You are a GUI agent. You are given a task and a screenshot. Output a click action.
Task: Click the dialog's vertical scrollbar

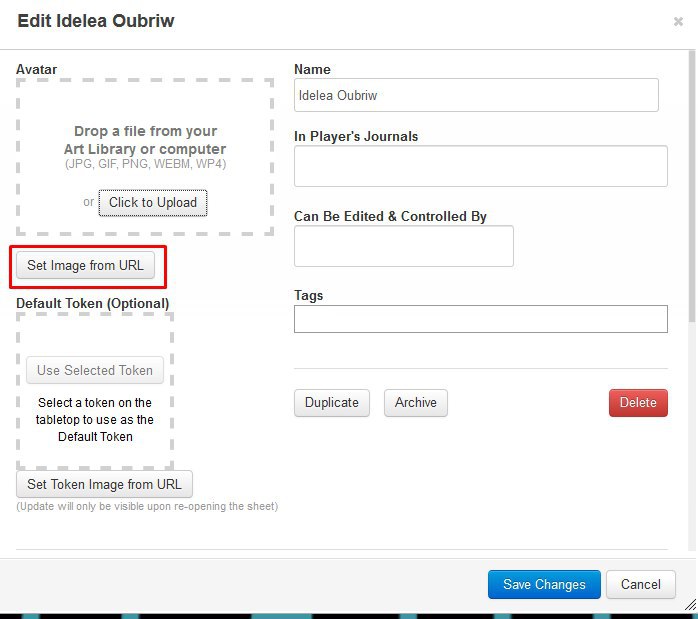[691, 186]
